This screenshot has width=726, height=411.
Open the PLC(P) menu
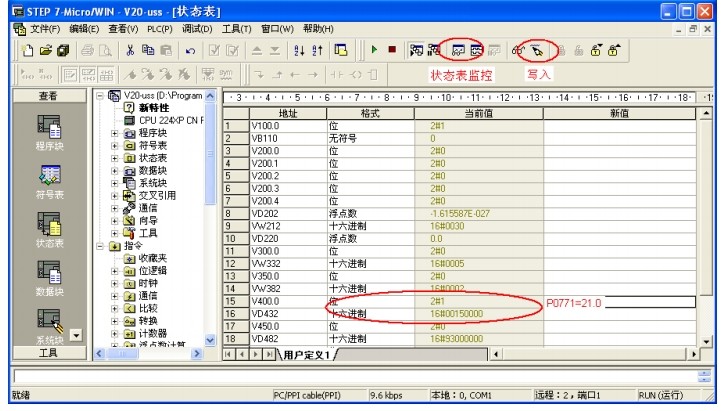pyautogui.click(x=160, y=29)
